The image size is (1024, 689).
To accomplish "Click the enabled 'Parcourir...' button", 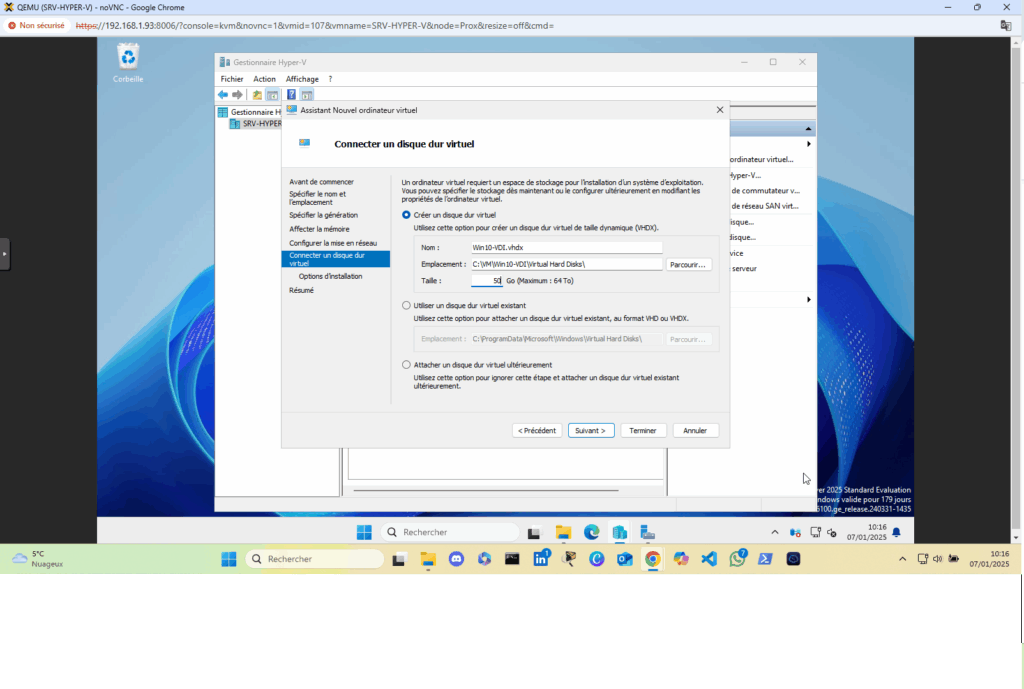I will pos(688,264).
